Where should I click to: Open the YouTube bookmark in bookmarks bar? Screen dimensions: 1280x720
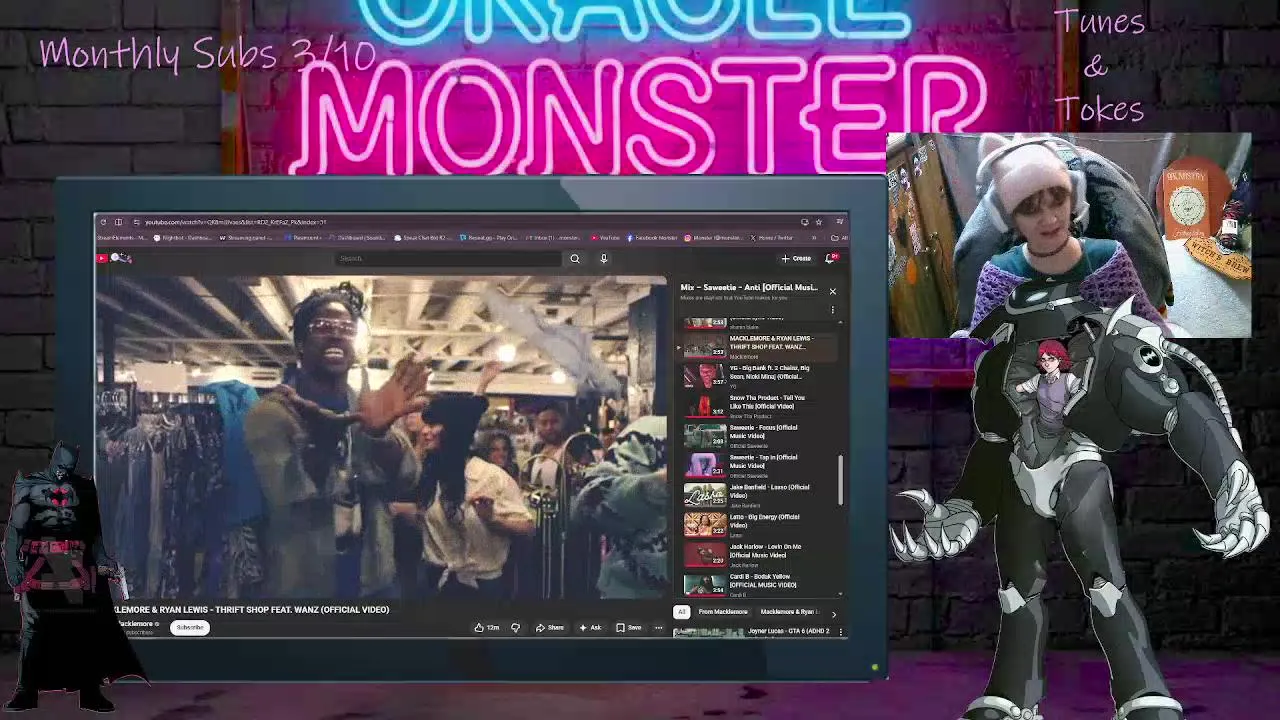tap(605, 237)
